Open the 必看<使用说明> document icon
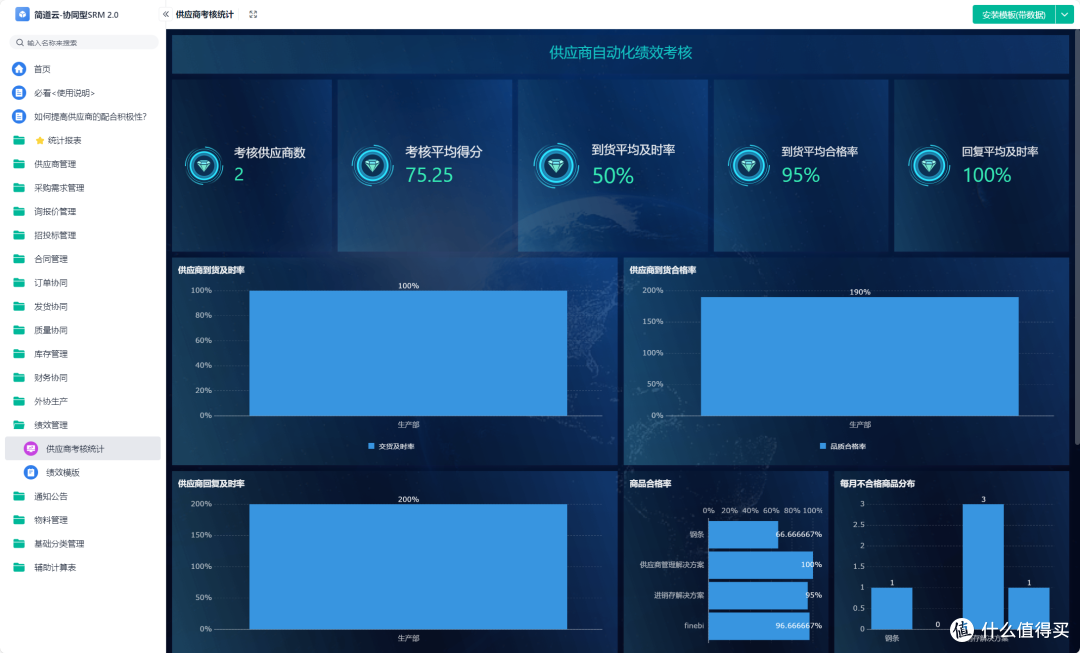This screenshot has height=653, width=1080. [19, 93]
